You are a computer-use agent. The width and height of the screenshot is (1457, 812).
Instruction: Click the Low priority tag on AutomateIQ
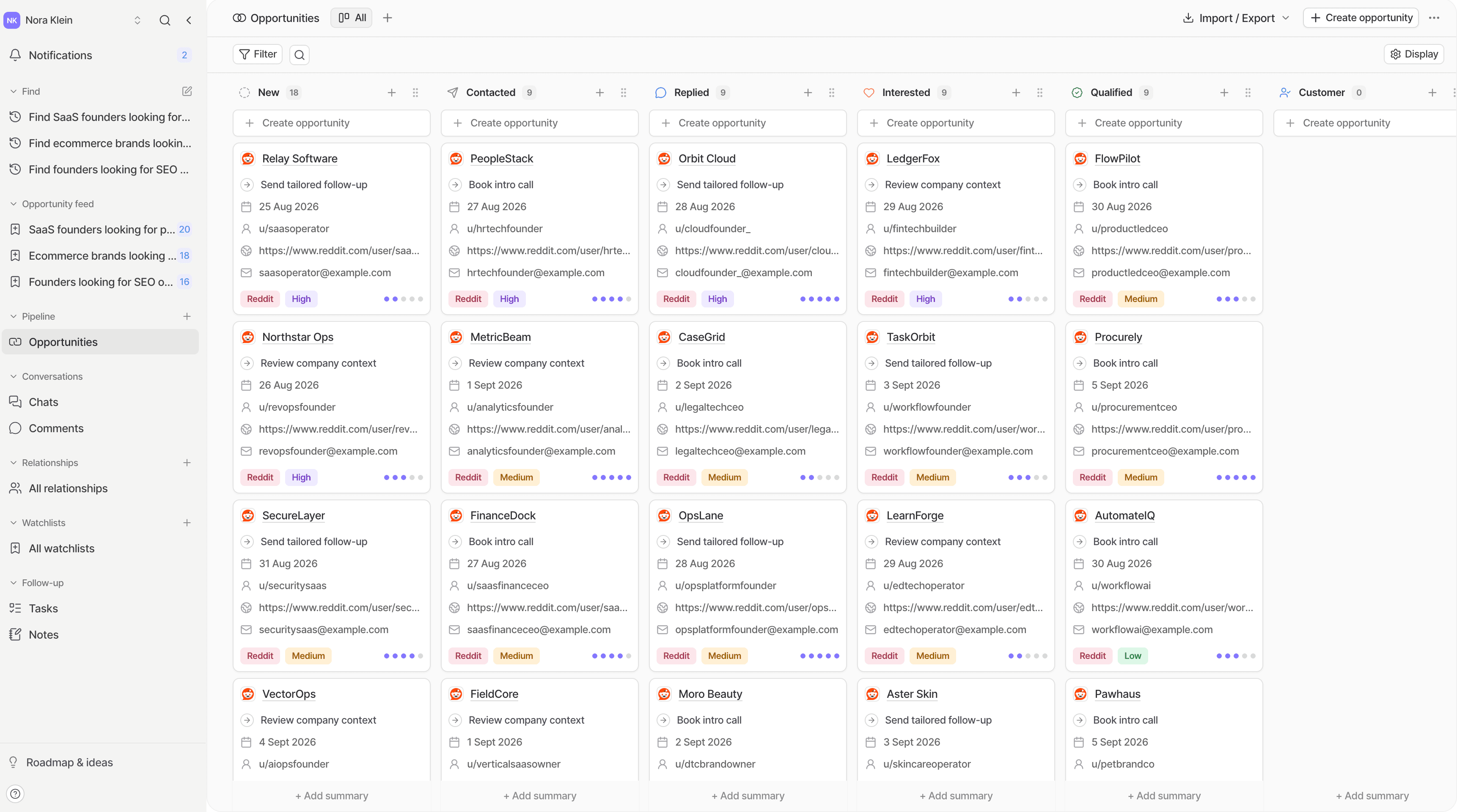click(x=1133, y=656)
